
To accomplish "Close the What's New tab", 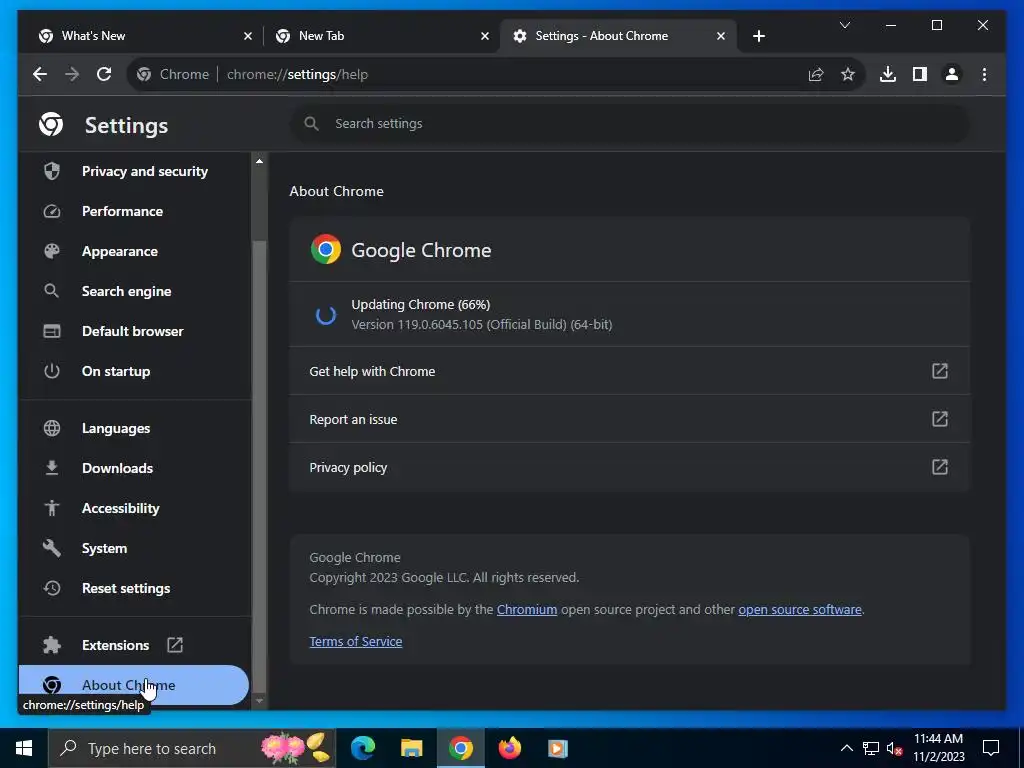I will pyautogui.click(x=248, y=37).
